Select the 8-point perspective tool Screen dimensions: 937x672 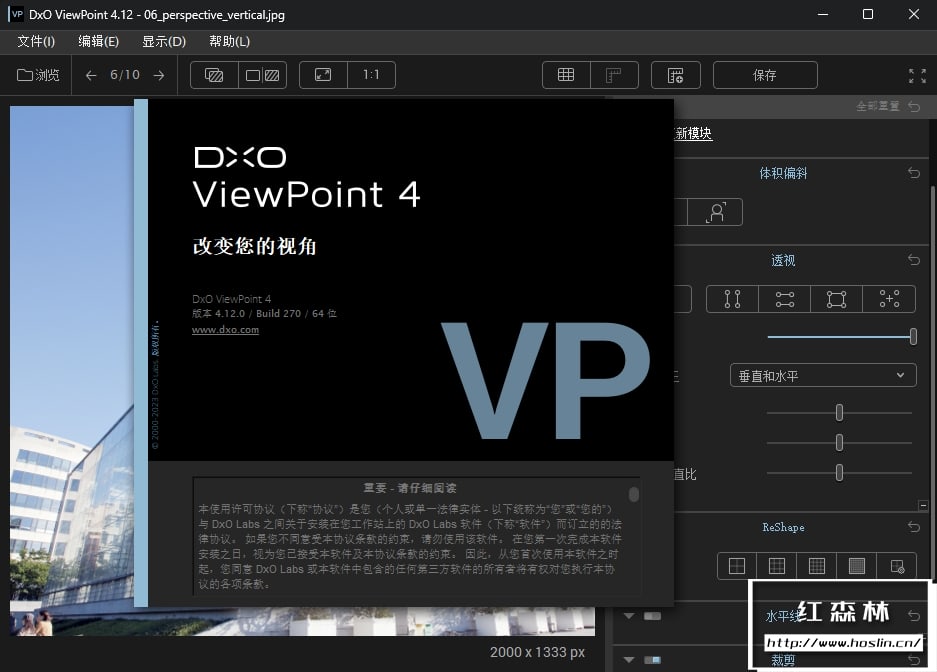coord(889,299)
